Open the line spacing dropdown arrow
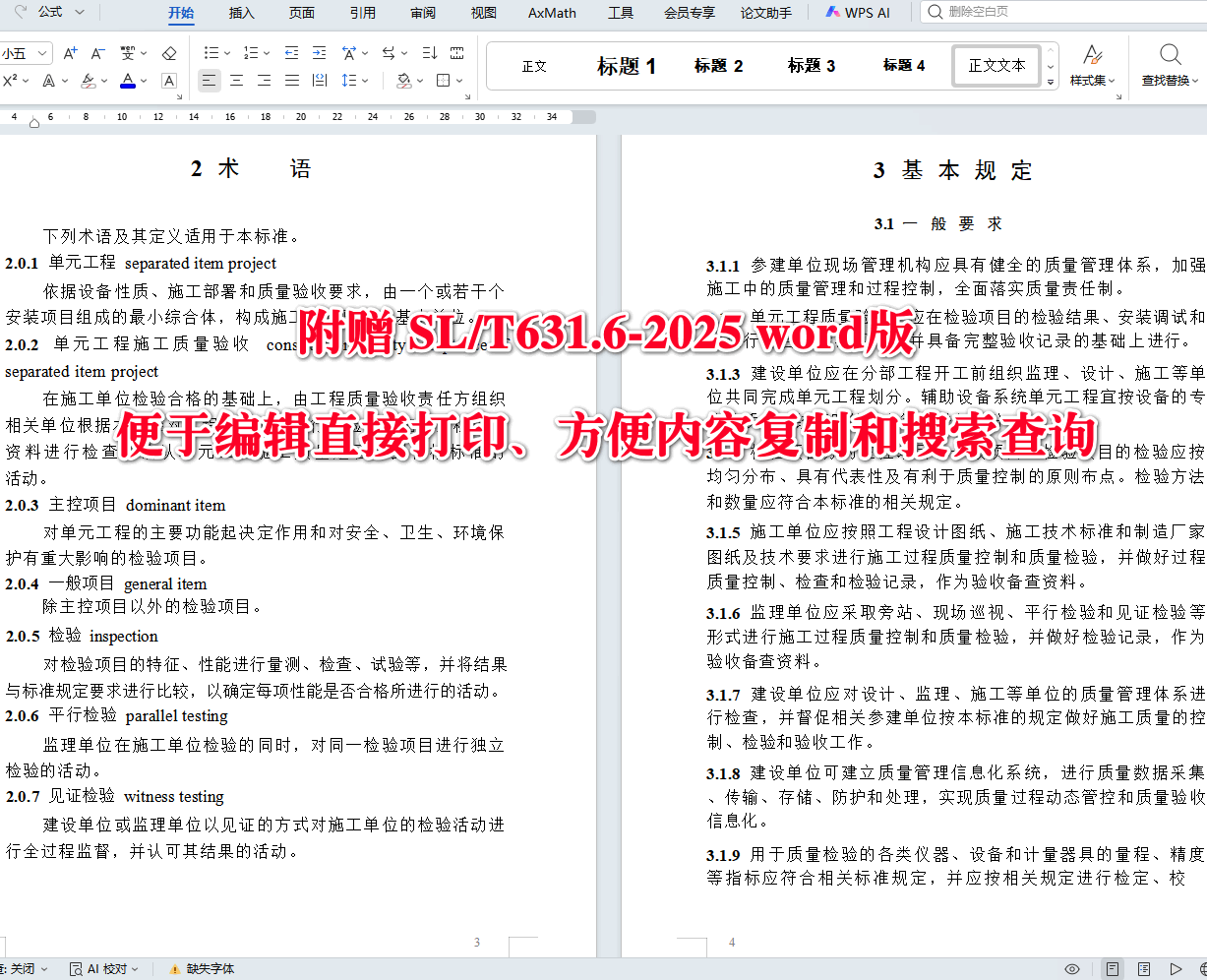The width and height of the screenshot is (1207, 980). [x=365, y=81]
